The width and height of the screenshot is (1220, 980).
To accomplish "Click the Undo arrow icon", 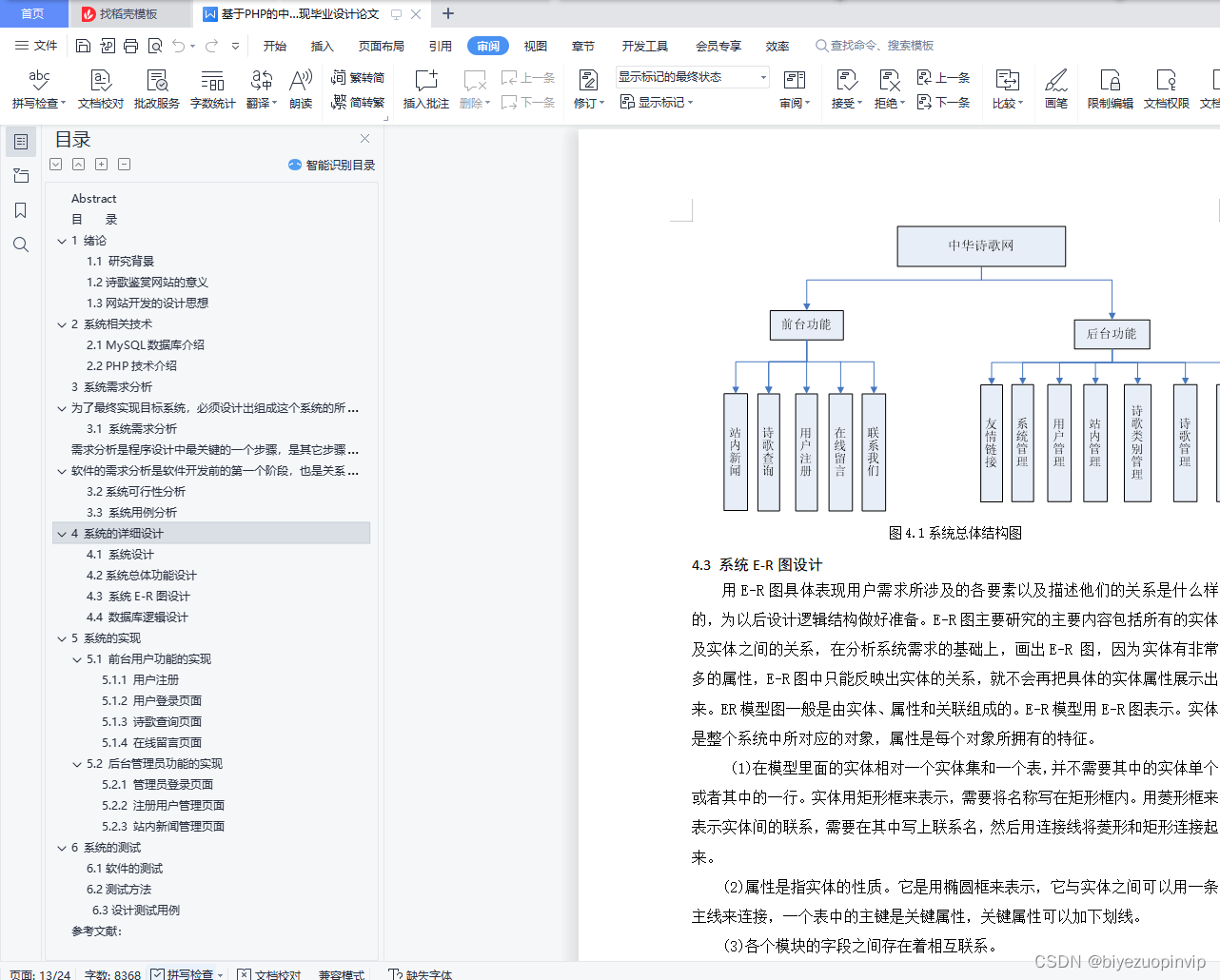I will coord(178,46).
